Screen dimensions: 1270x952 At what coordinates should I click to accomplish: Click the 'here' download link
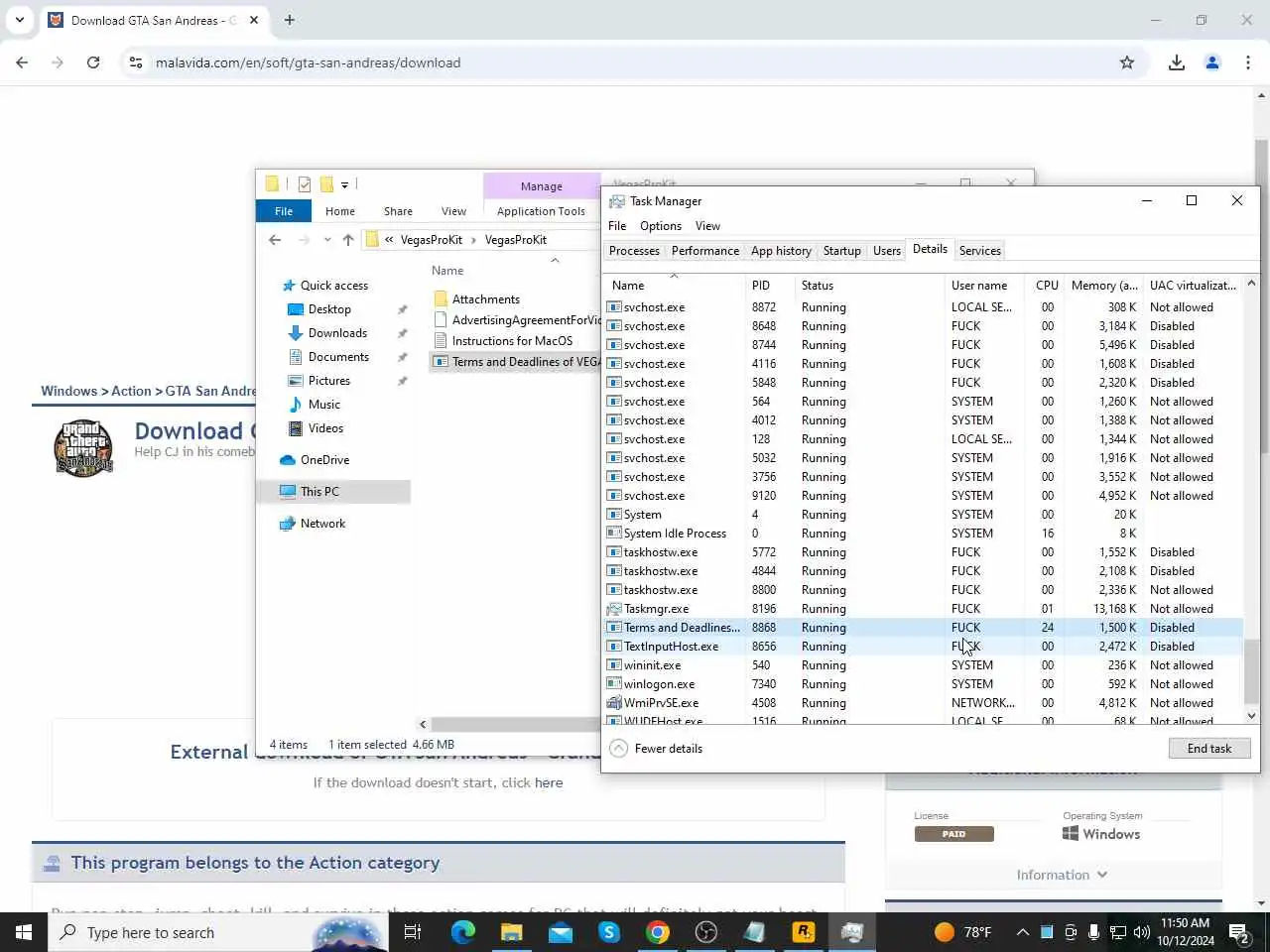[549, 782]
